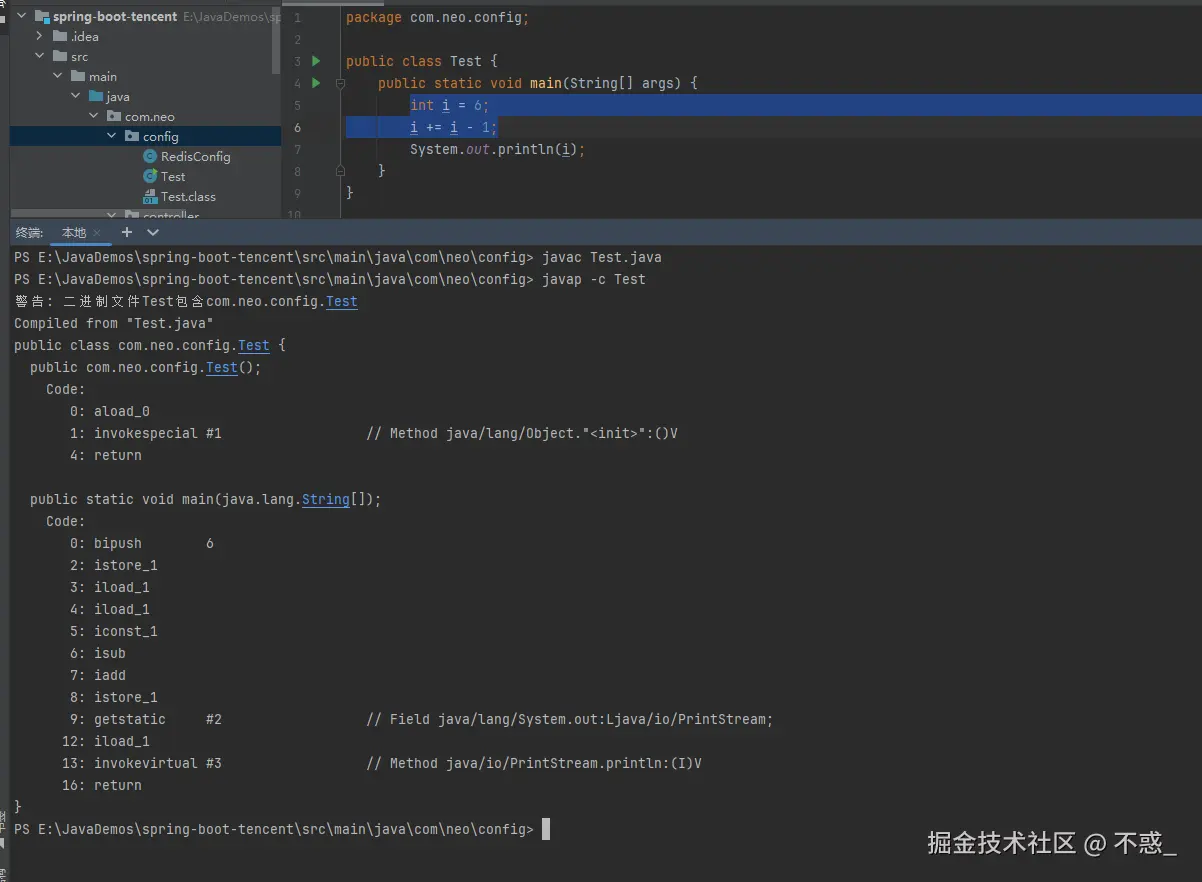Click the 'javap -c Test' command text
This screenshot has width=1202, height=882.
point(594,279)
